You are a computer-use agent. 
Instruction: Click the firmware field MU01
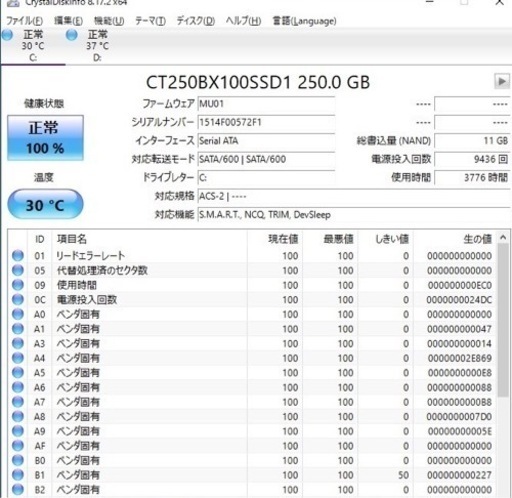pos(266,104)
